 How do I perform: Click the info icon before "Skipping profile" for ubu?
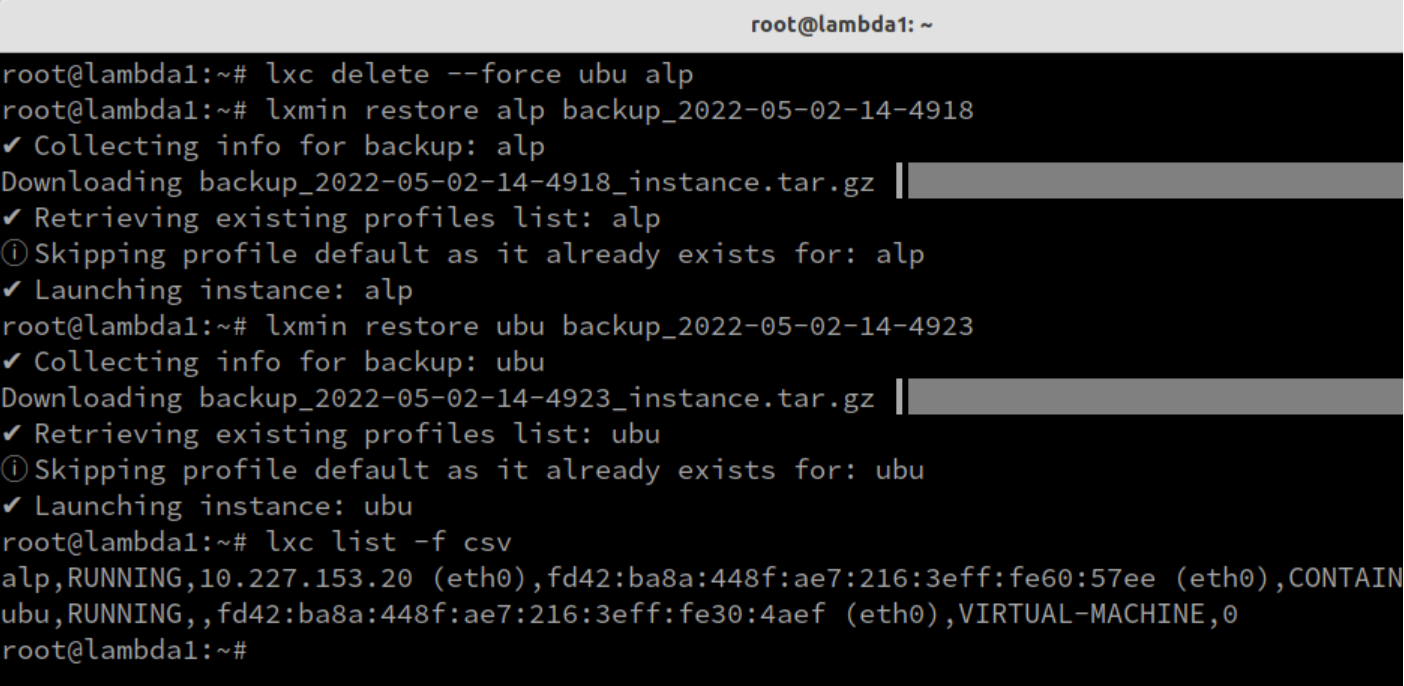click(13, 471)
